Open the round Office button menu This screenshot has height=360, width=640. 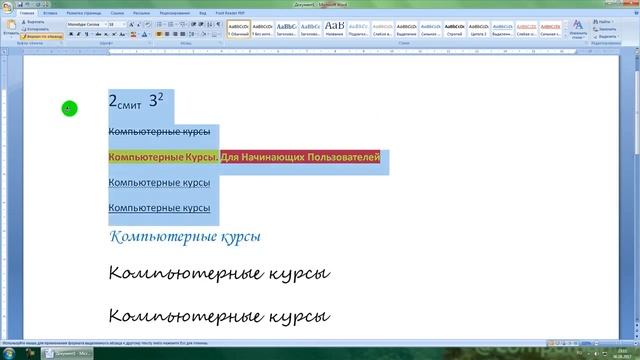tap(7, 7)
